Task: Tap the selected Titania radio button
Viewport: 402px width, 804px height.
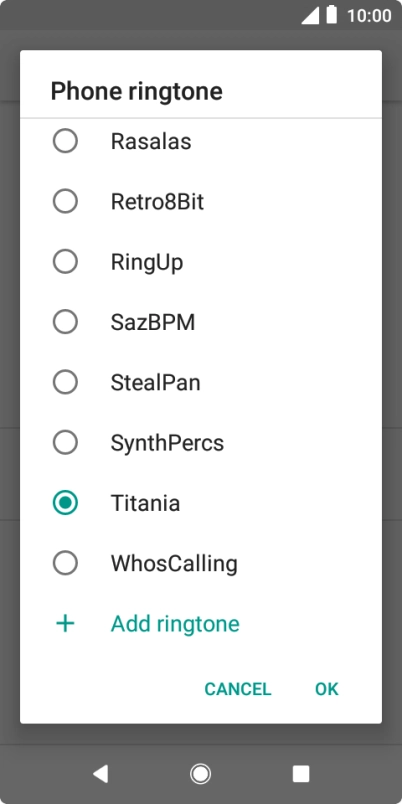Action: click(65, 503)
